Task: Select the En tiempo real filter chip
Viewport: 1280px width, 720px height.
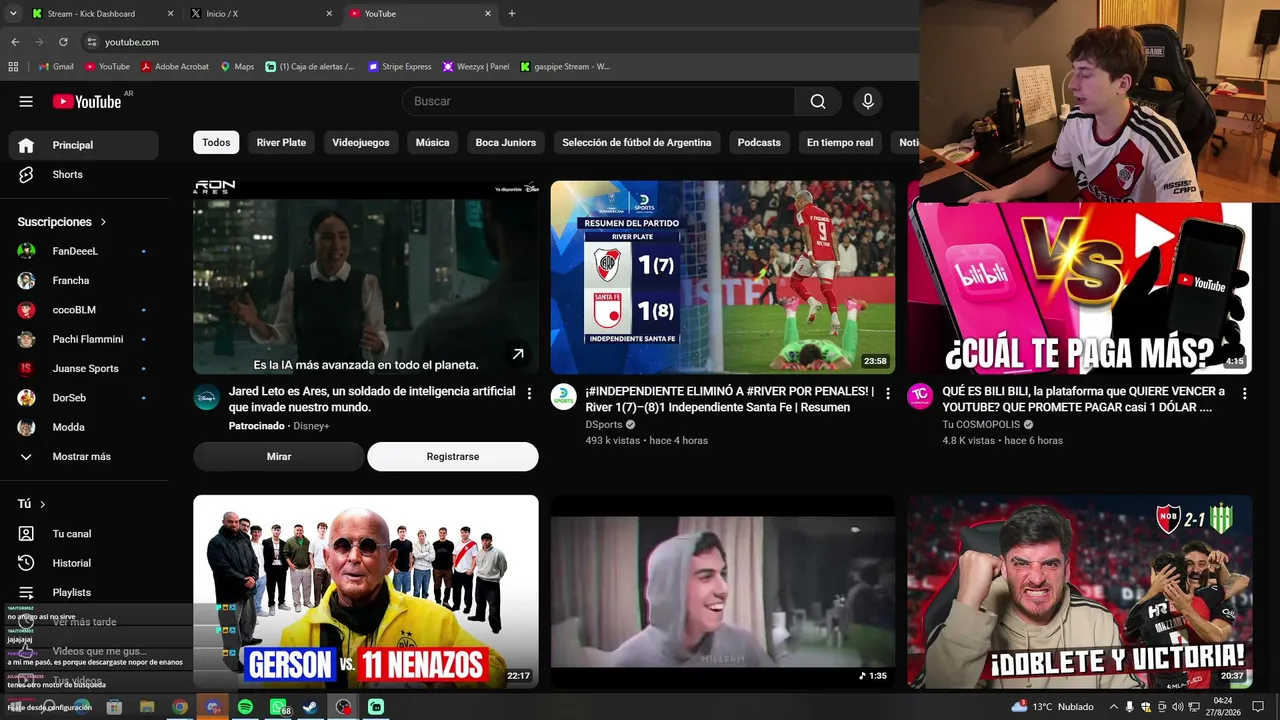Action: pyautogui.click(x=840, y=143)
